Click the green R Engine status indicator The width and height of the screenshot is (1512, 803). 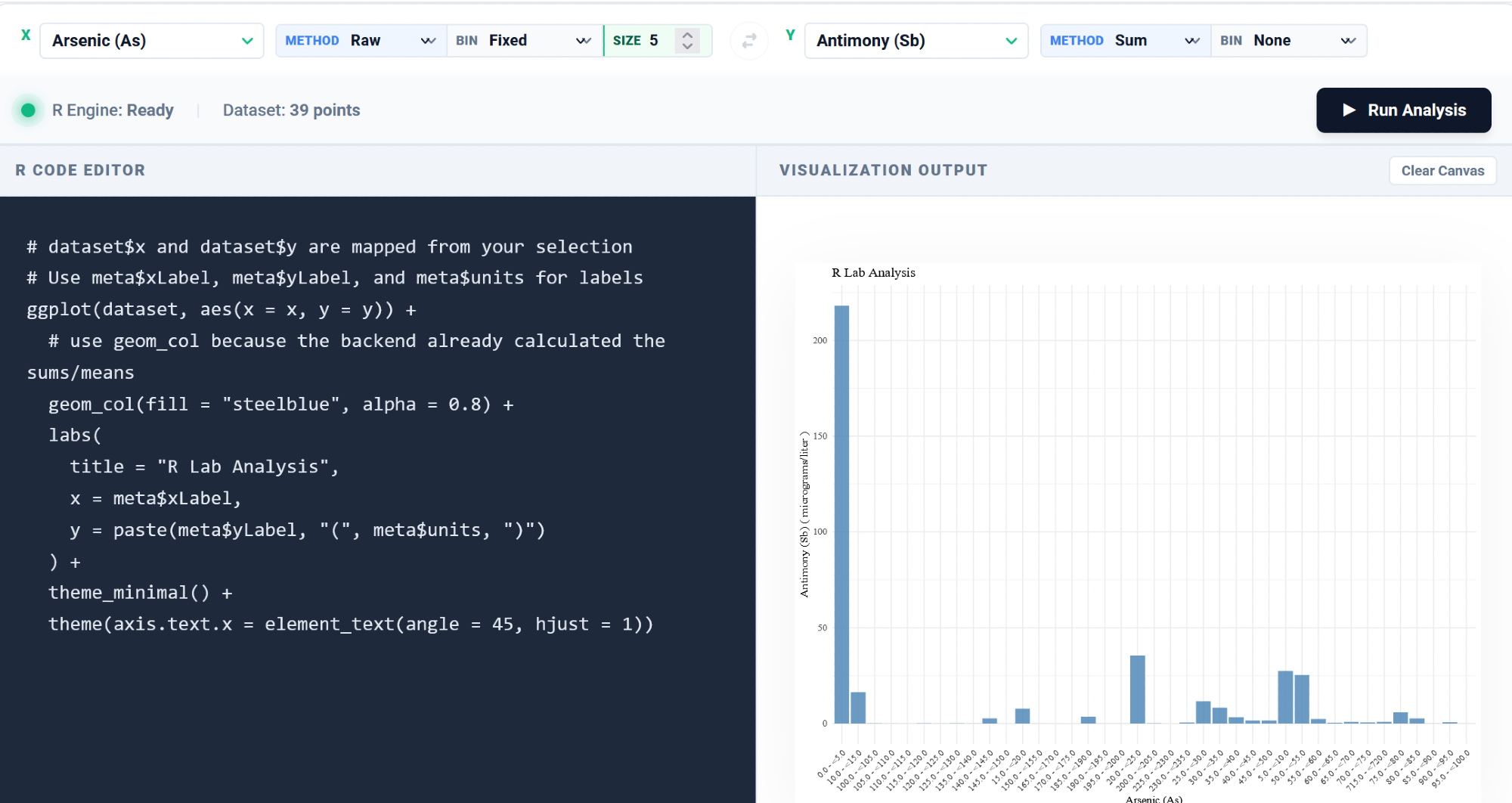(x=29, y=110)
